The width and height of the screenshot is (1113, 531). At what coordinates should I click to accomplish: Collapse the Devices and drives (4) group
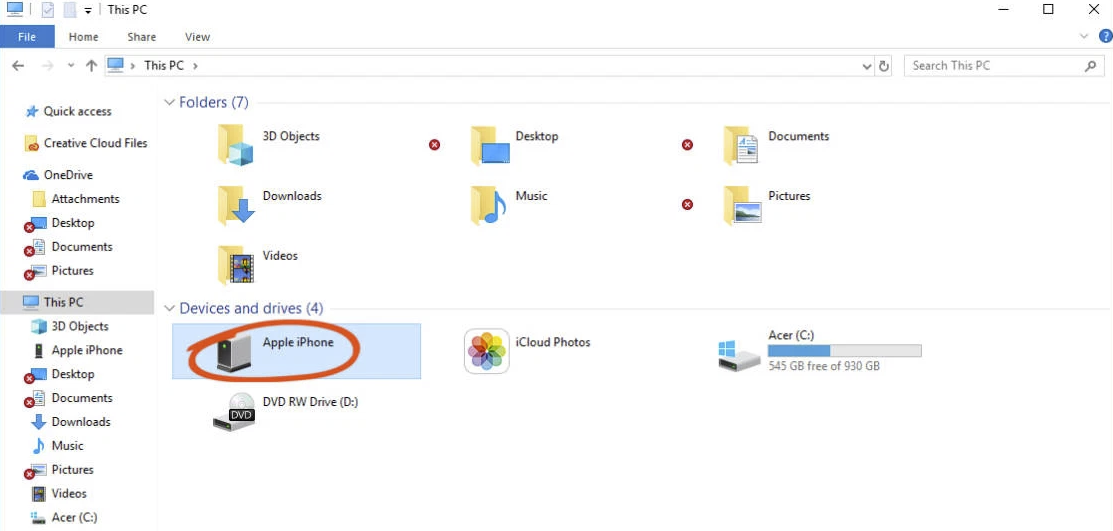(169, 309)
